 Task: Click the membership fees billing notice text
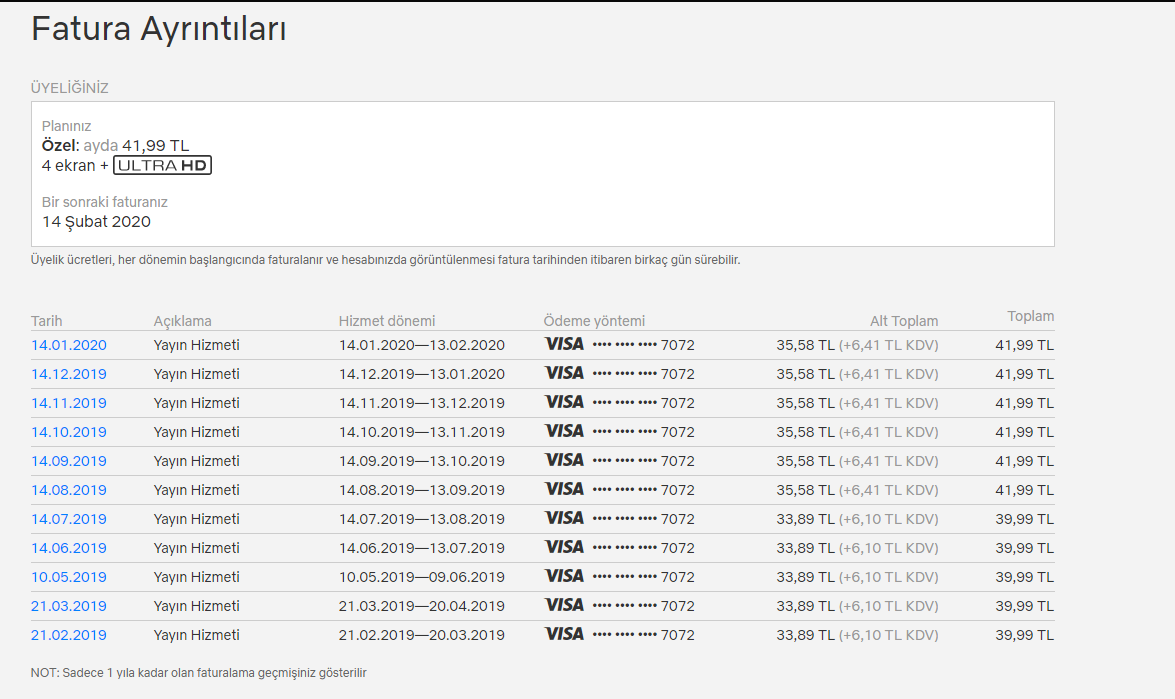tap(385, 260)
